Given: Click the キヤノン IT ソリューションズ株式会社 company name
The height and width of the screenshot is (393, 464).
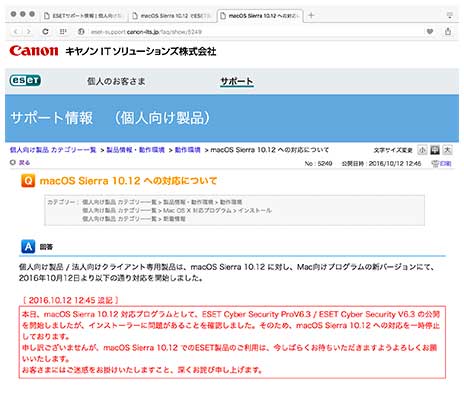Looking at the screenshot, I should tap(140, 51).
